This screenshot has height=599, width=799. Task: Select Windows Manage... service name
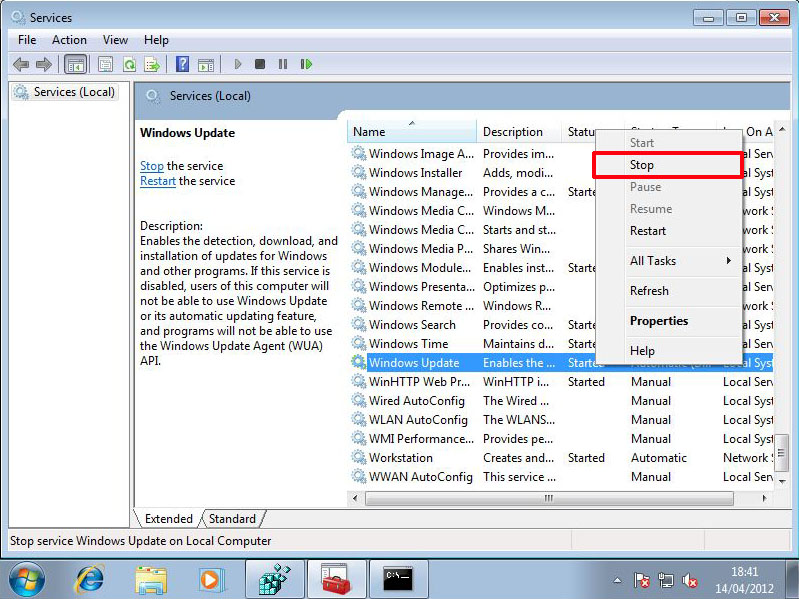point(420,192)
